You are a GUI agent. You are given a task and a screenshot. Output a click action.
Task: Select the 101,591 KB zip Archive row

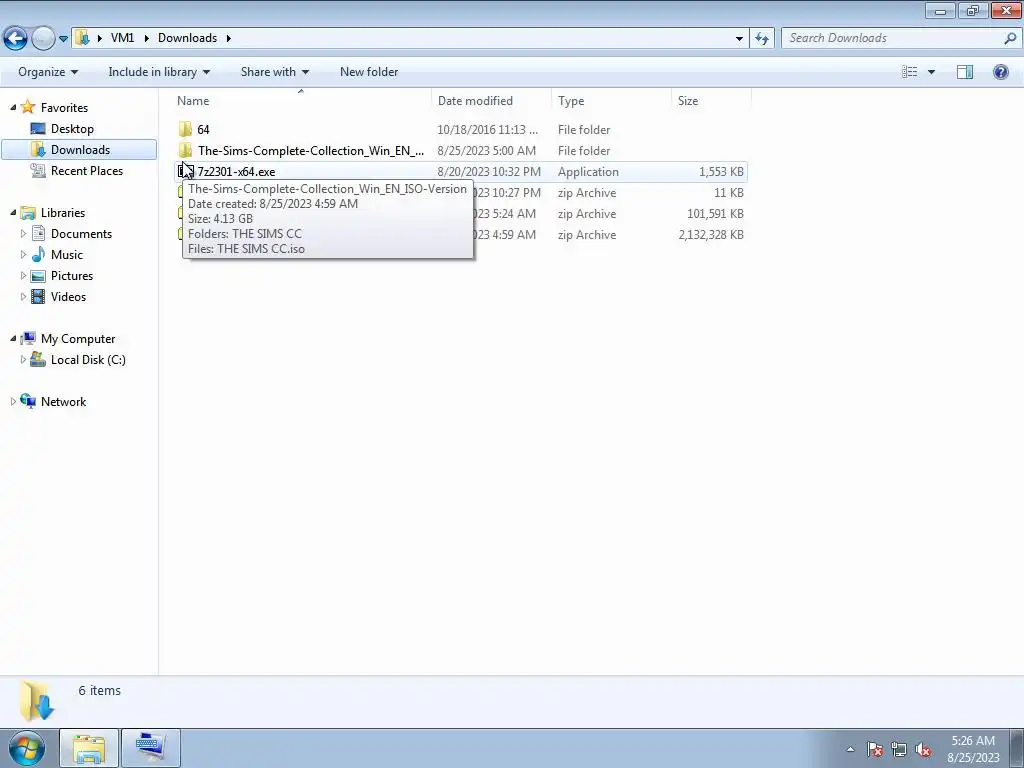pyautogui.click(x=610, y=214)
